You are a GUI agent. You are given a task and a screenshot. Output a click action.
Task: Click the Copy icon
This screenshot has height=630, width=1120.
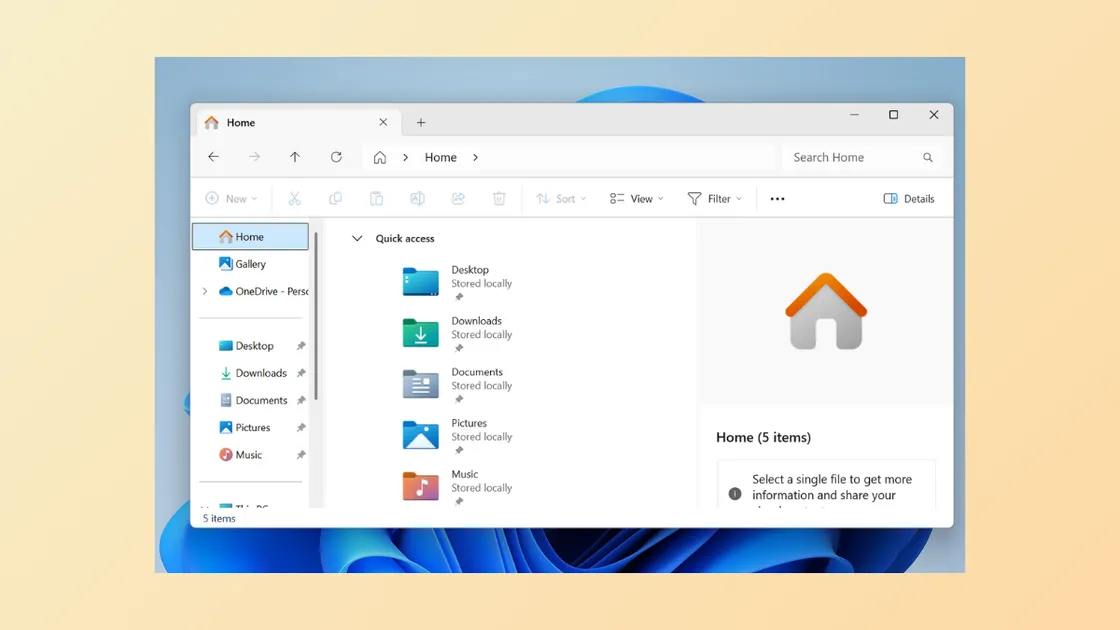point(335,198)
